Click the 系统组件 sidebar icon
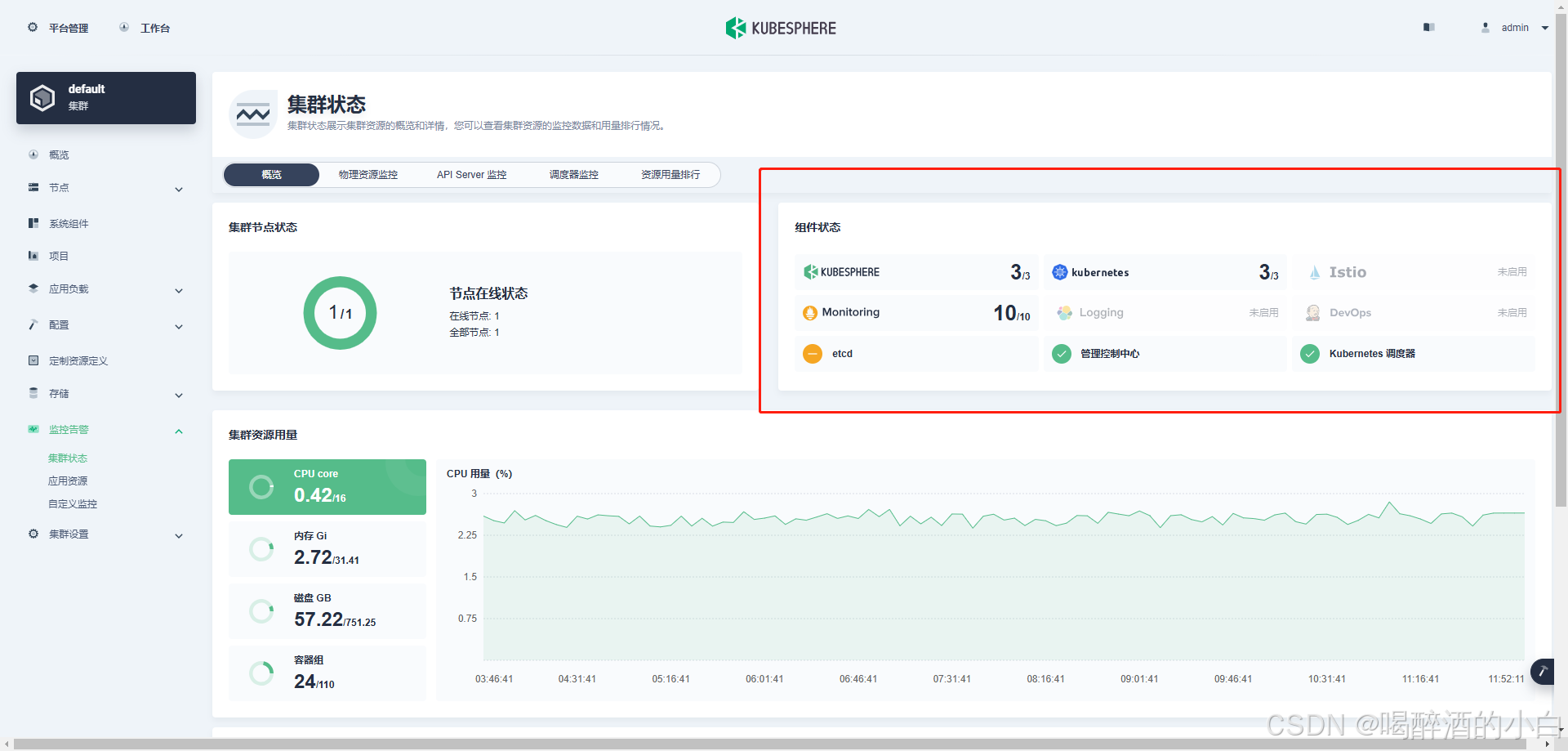Viewport: 1568px width, 751px height. click(33, 223)
